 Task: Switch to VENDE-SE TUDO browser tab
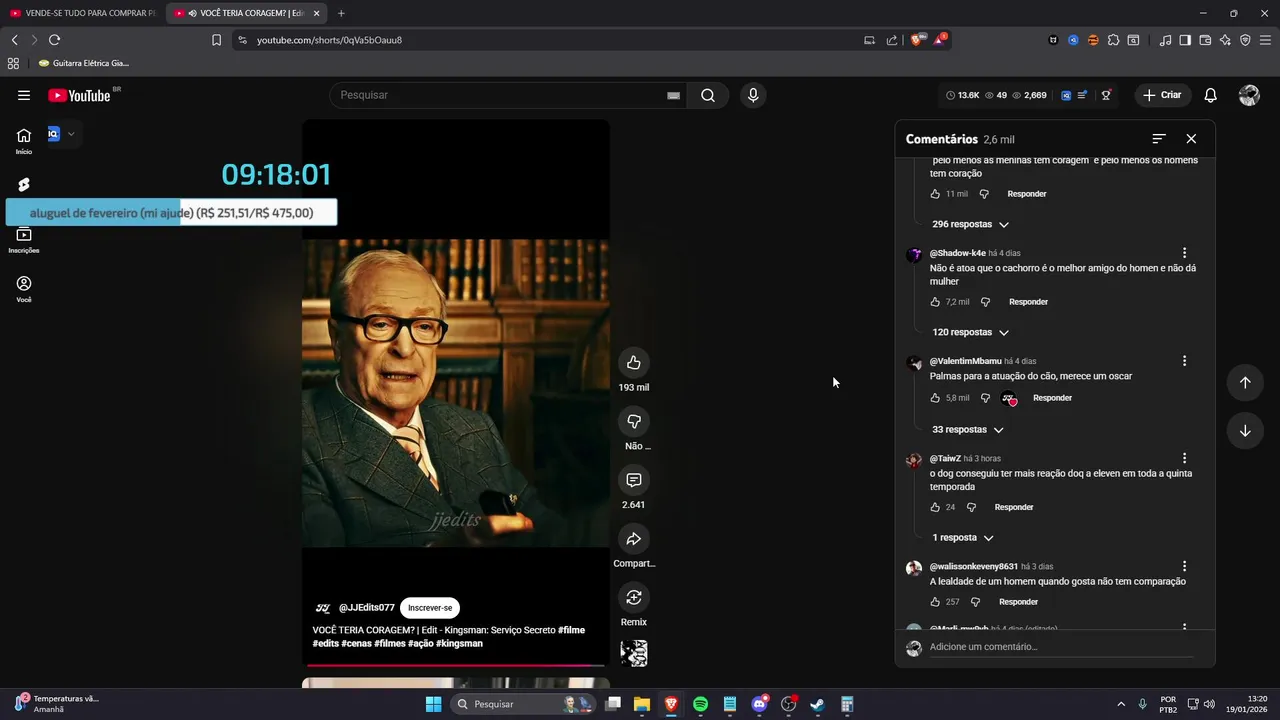click(x=82, y=13)
